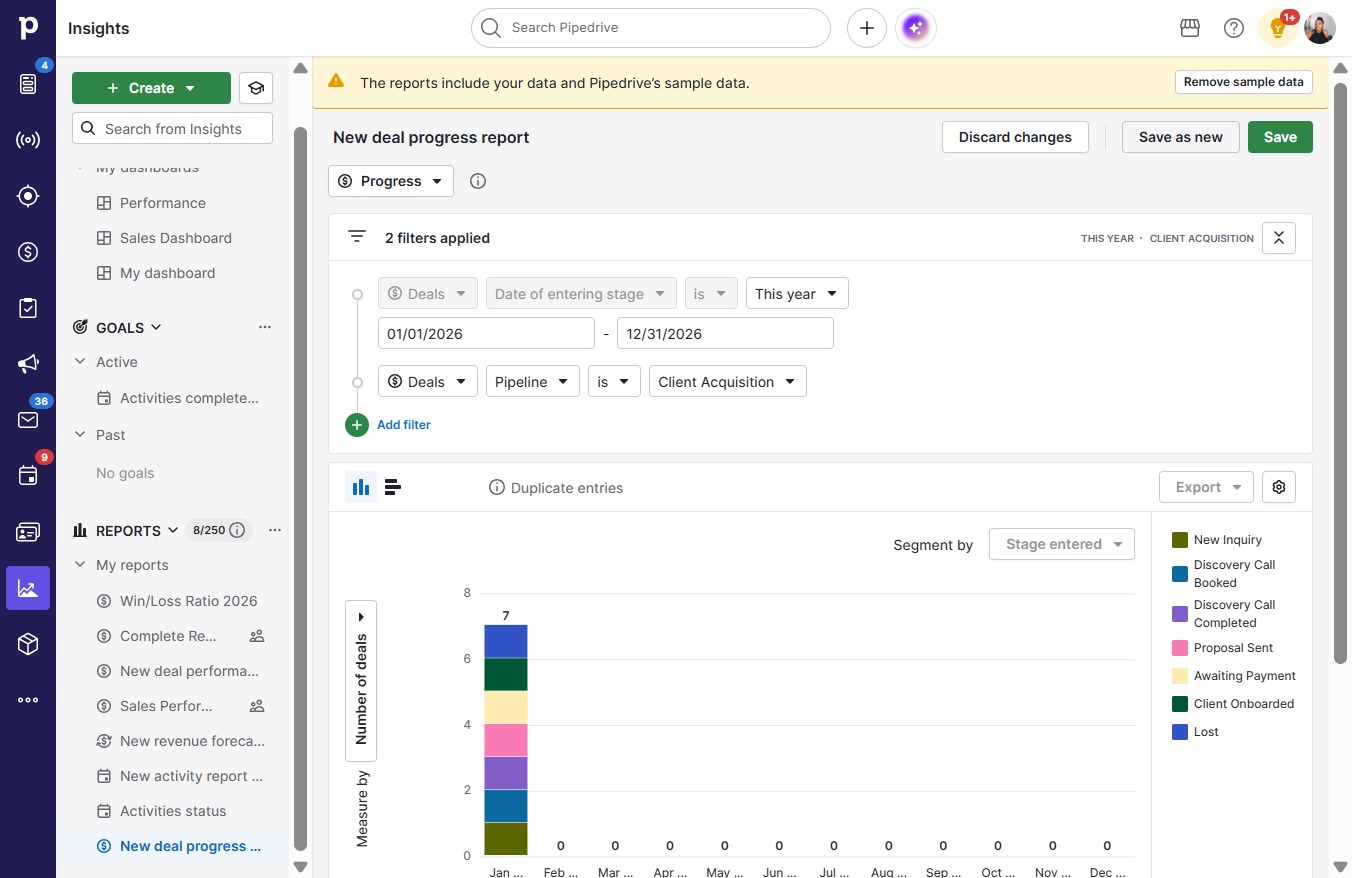
Task: Collapse the GOALS section
Action: 157,327
